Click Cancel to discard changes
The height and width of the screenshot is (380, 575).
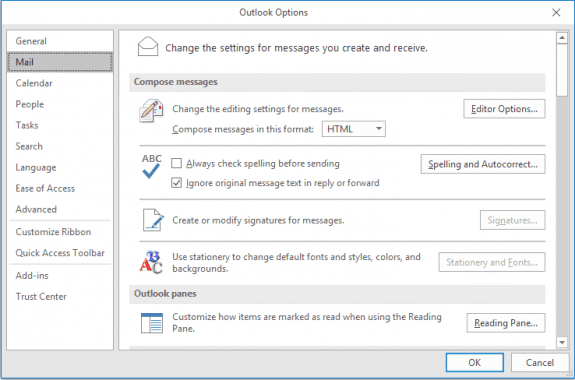(539, 362)
